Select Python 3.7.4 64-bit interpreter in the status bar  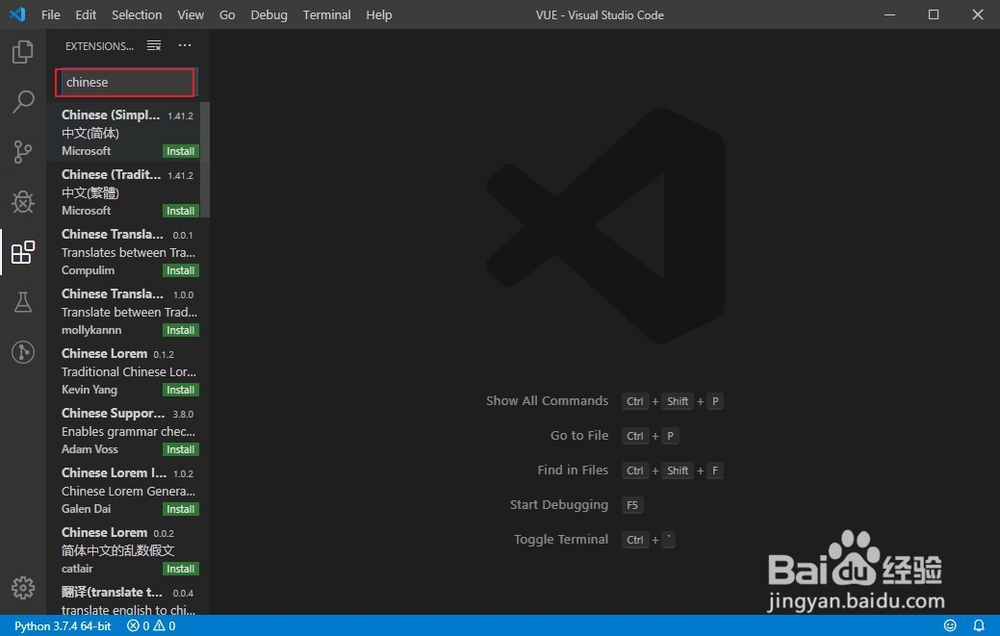coord(62,626)
